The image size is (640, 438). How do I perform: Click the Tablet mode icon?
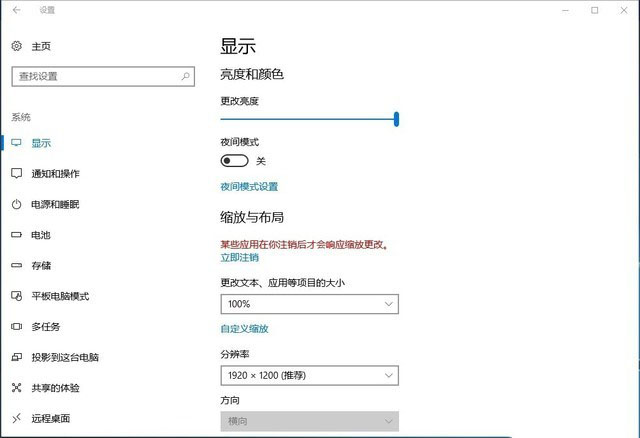click(16, 296)
